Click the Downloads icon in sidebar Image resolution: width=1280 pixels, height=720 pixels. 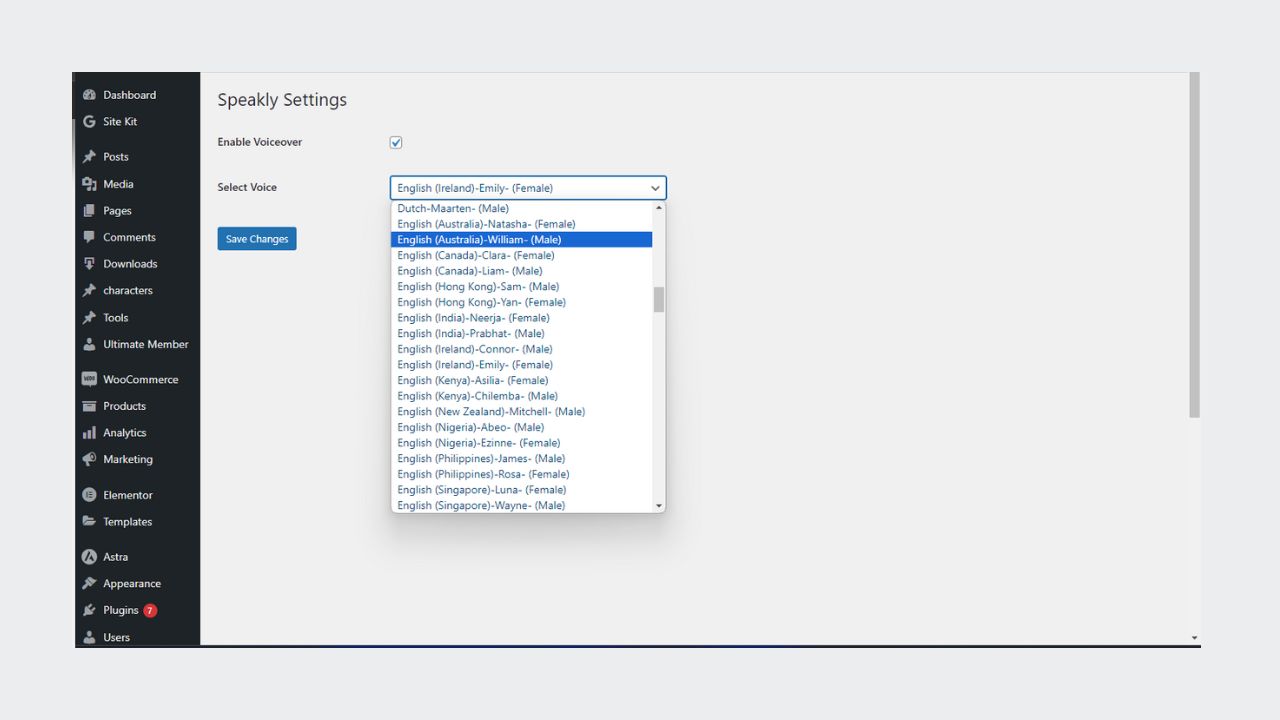click(89, 264)
